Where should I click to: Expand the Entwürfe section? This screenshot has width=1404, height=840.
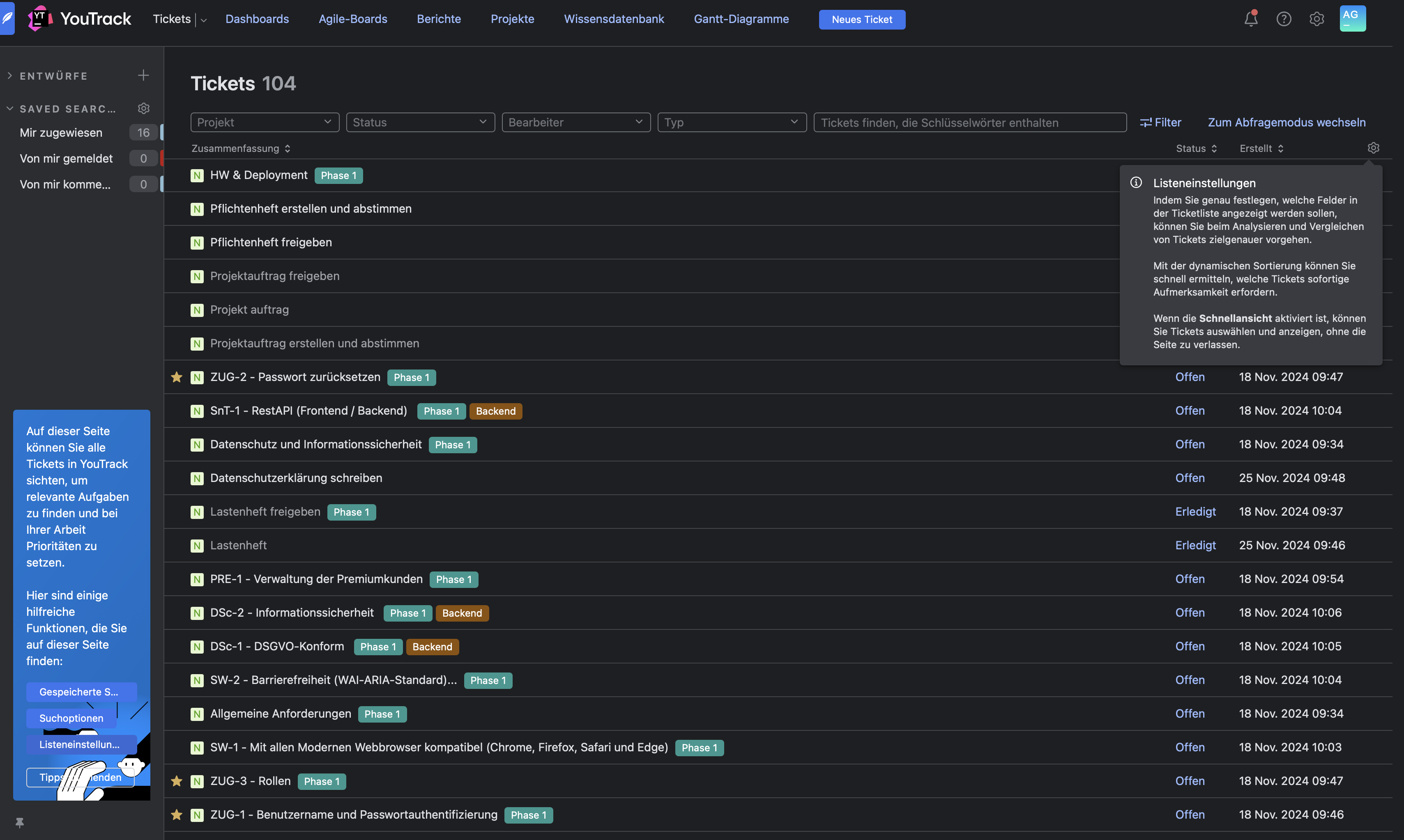[10, 75]
